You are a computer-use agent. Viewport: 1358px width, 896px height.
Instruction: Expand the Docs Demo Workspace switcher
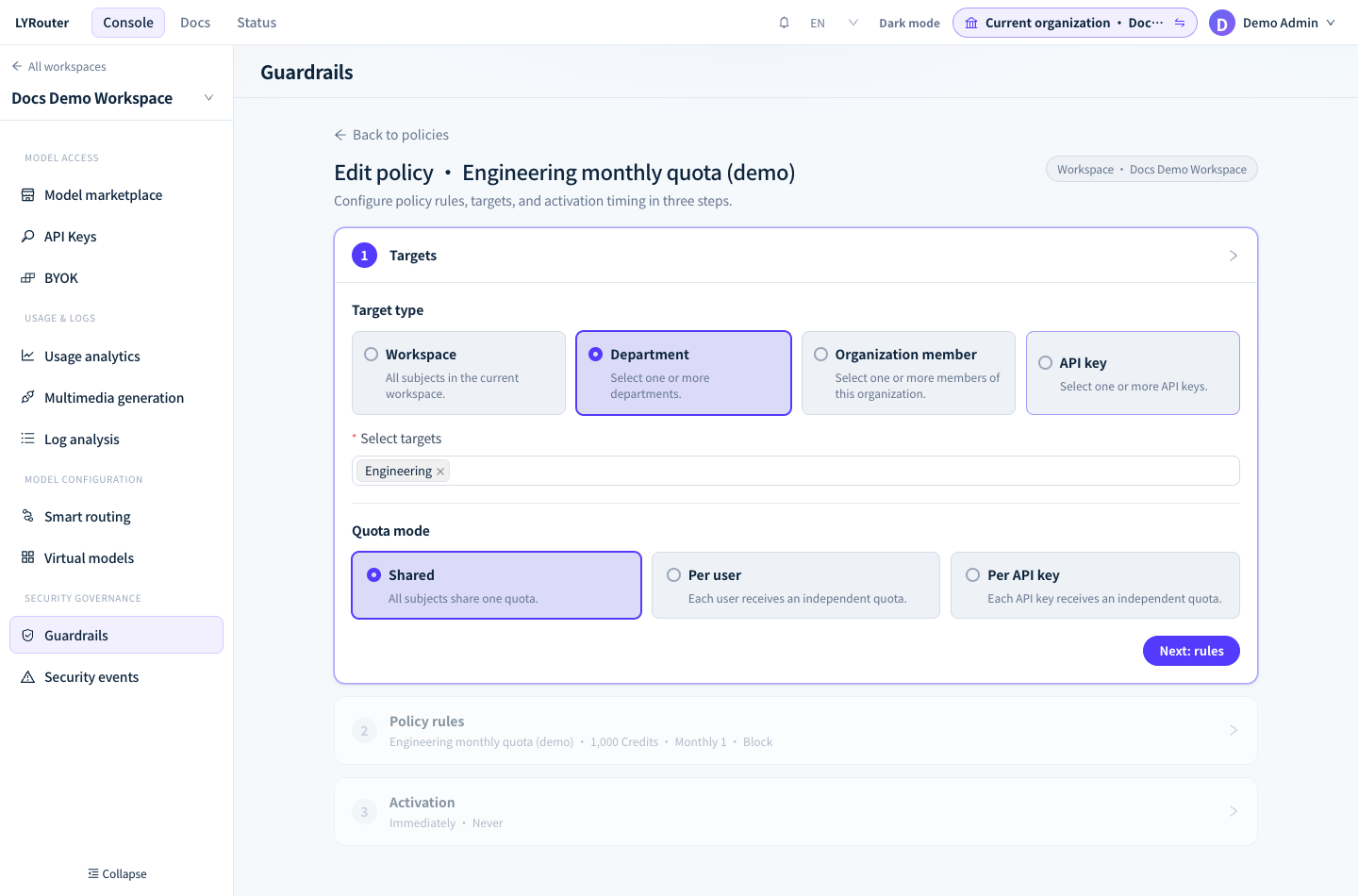208,98
